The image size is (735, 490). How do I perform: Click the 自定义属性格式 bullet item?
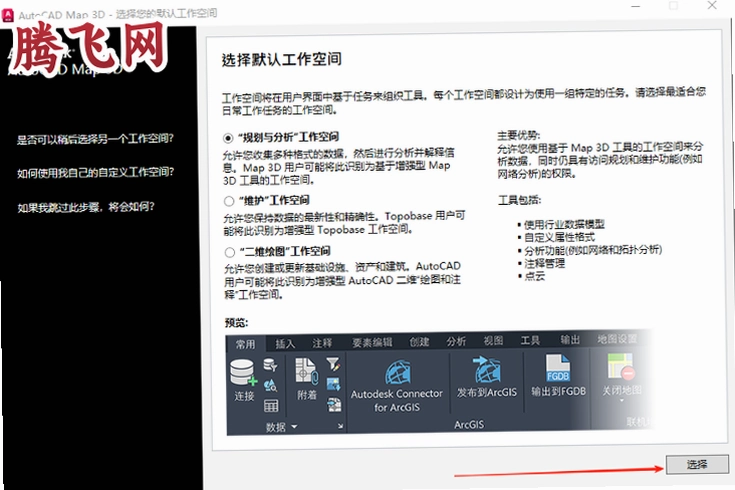pyautogui.click(x=559, y=237)
